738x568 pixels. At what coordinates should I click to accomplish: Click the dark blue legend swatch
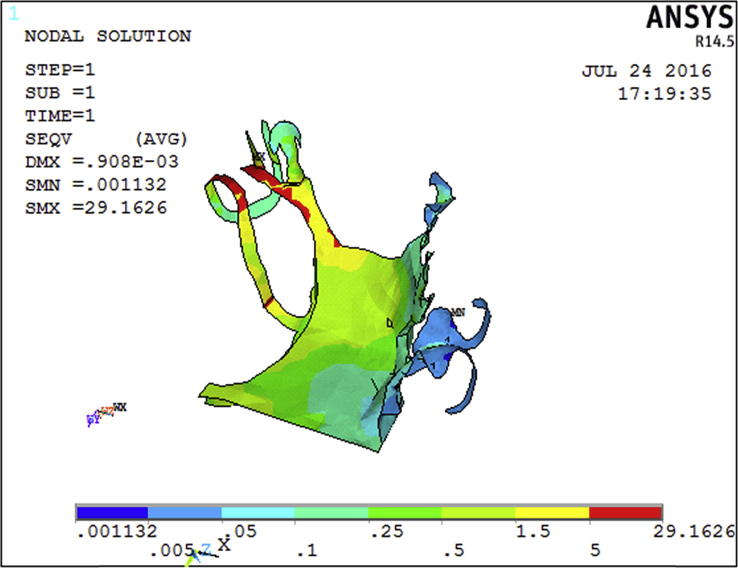(111, 512)
